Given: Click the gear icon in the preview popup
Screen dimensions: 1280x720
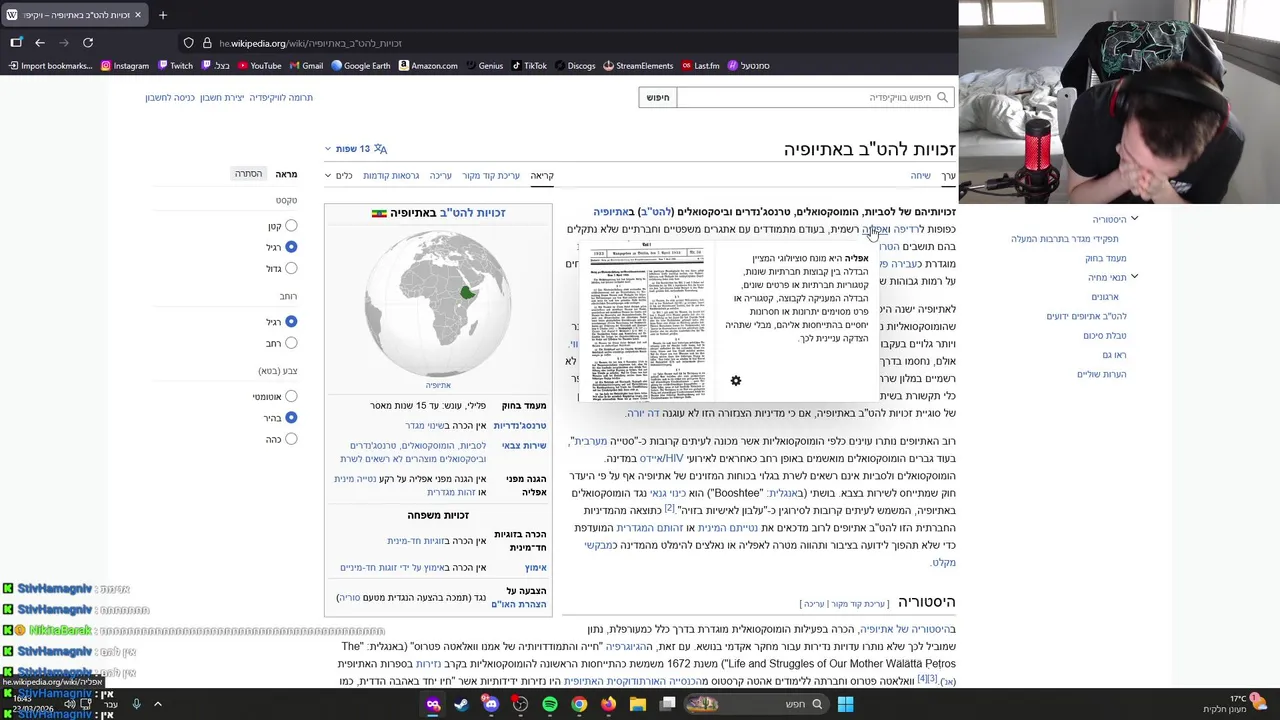Looking at the screenshot, I should pyautogui.click(x=736, y=381).
